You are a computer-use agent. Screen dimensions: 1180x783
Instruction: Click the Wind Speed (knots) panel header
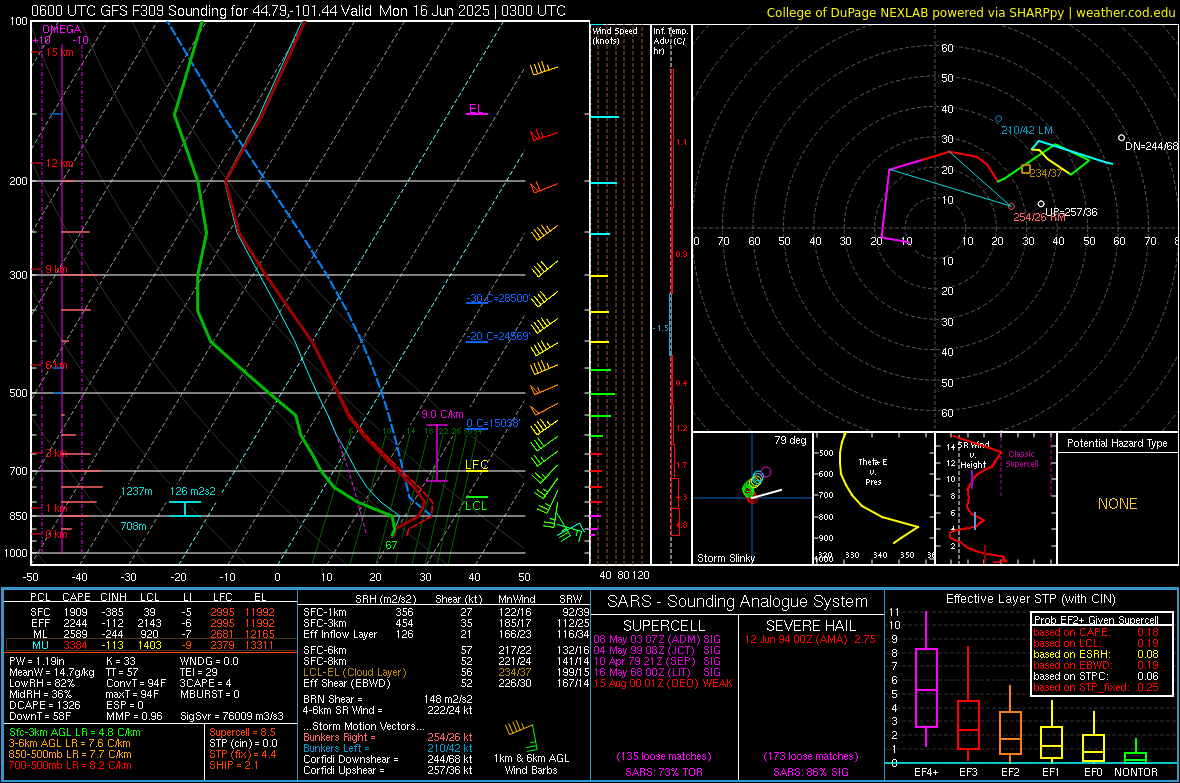tap(615, 35)
